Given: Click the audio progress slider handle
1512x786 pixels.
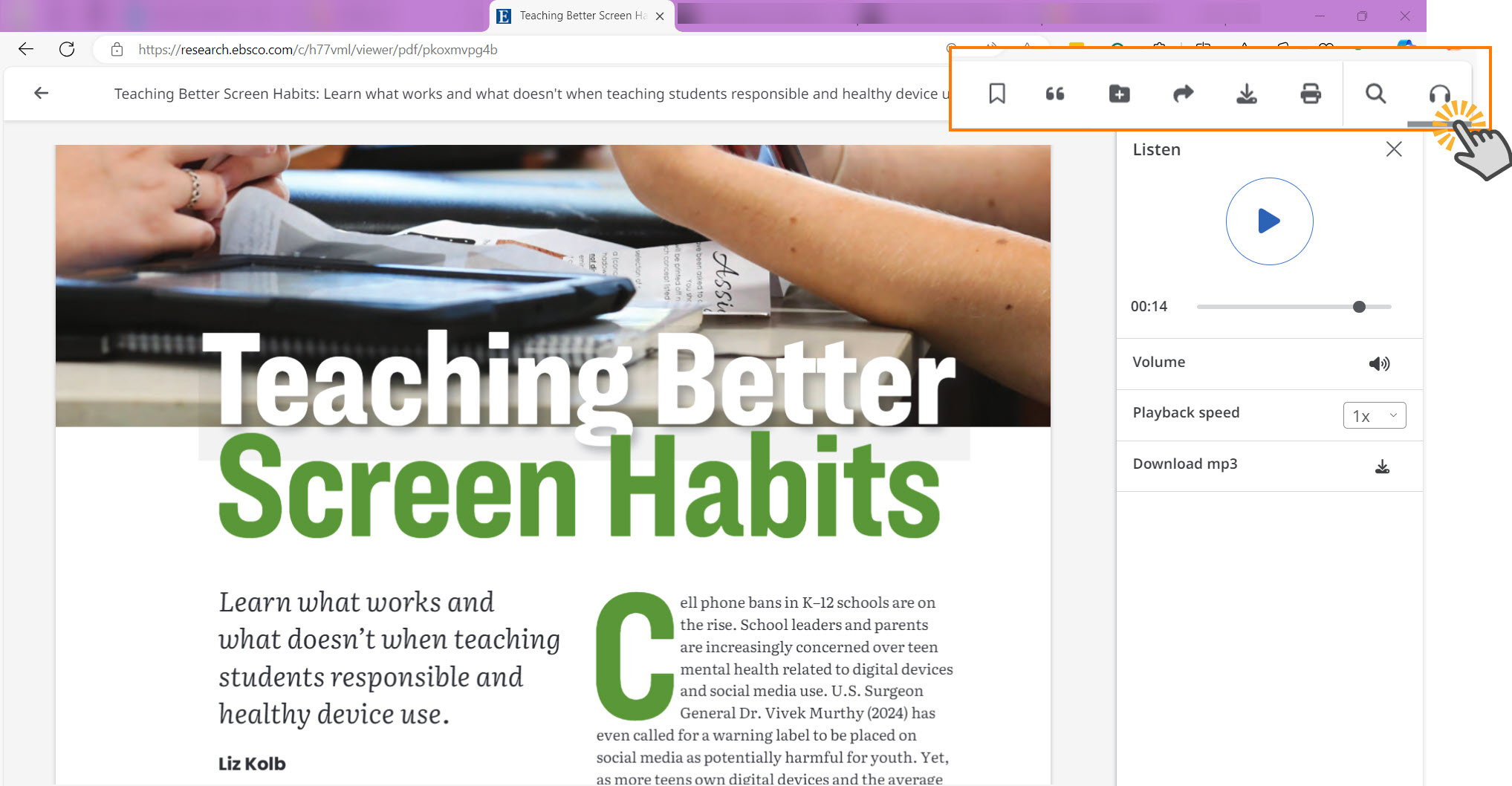Looking at the screenshot, I should [1359, 307].
